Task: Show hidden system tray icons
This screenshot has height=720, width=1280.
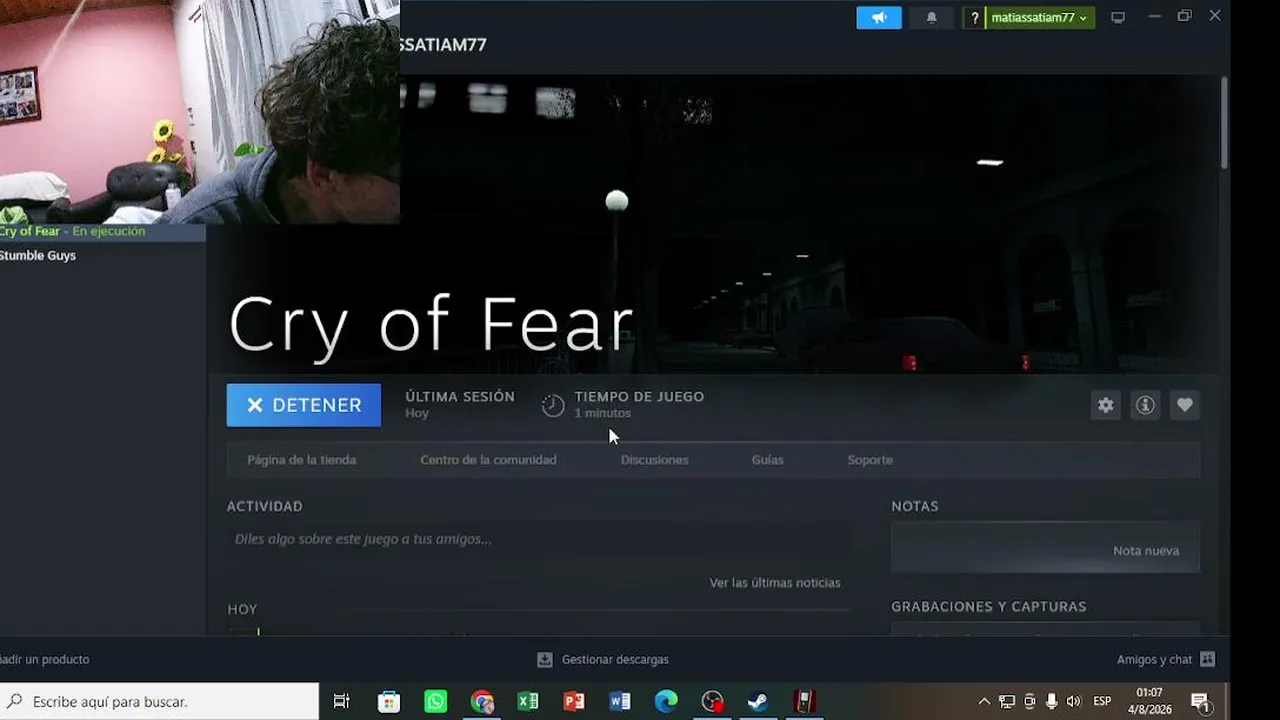Action: coord(984,701)
